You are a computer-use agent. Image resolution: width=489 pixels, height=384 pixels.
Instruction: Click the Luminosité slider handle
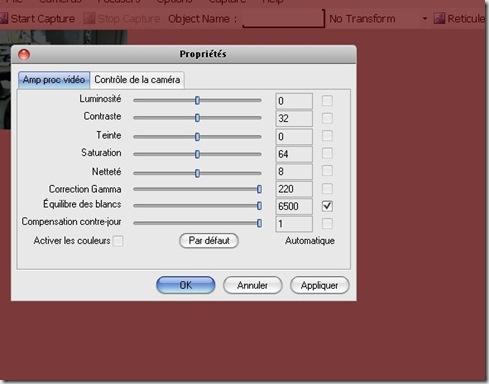(x=197, y=100)
